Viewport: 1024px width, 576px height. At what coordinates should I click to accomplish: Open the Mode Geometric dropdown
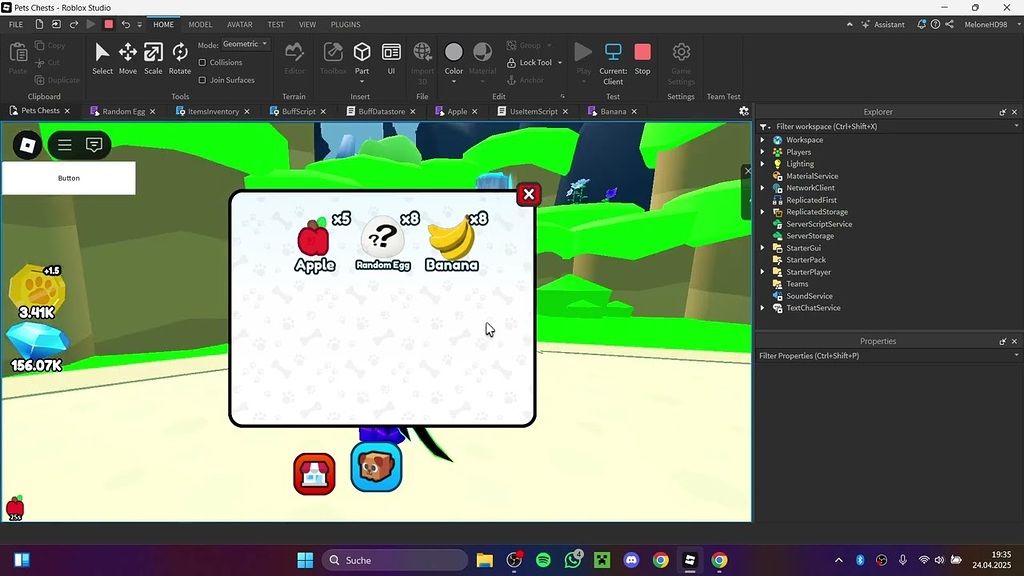(x=246, y=44)
